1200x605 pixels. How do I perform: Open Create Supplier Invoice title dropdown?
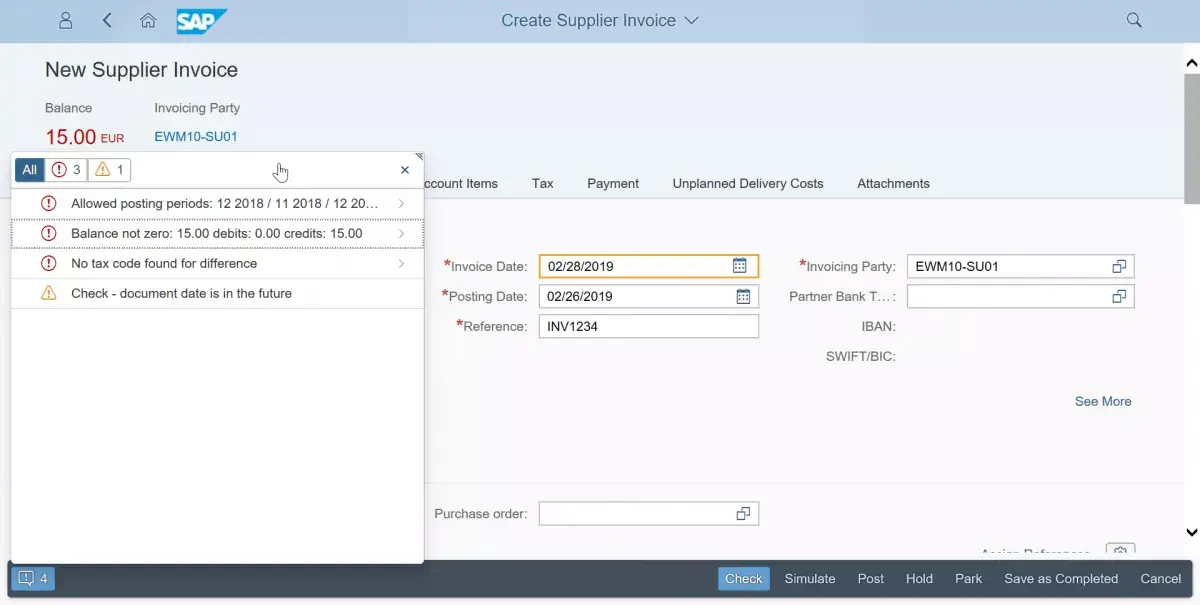(600, 20)
